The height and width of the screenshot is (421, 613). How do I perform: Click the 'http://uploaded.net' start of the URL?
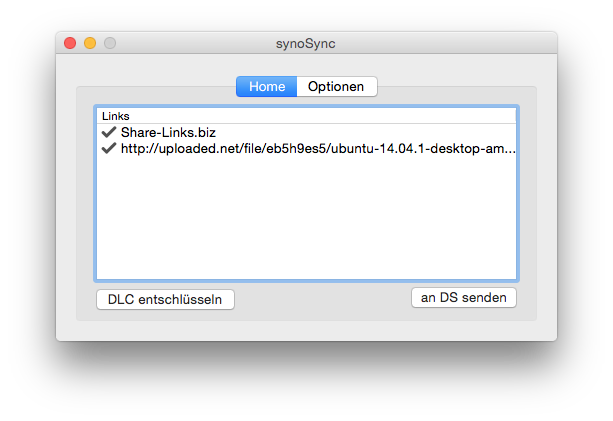(x=181, y=149)
